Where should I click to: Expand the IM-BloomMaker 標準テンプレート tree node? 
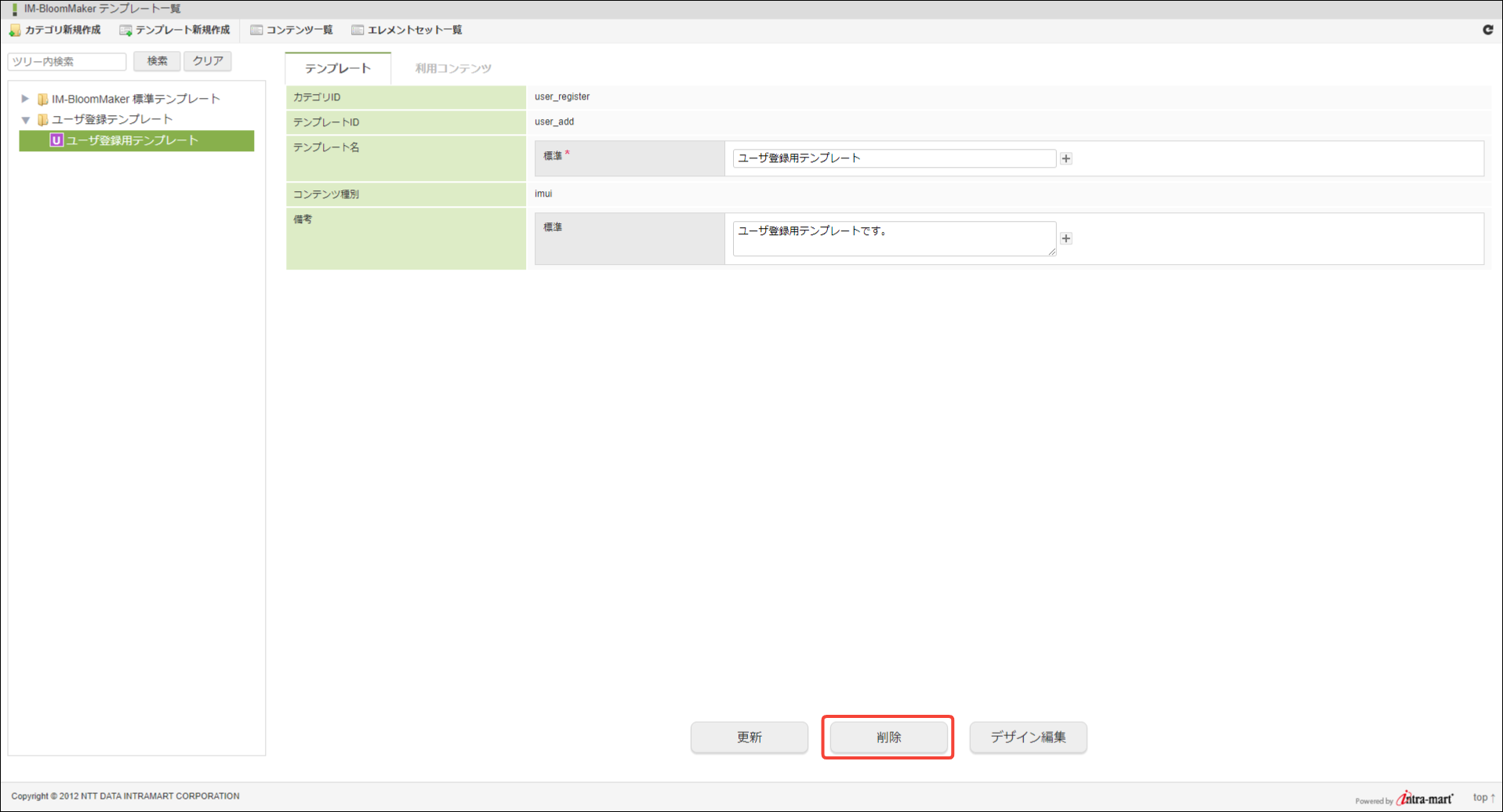[x=25, y=99]
